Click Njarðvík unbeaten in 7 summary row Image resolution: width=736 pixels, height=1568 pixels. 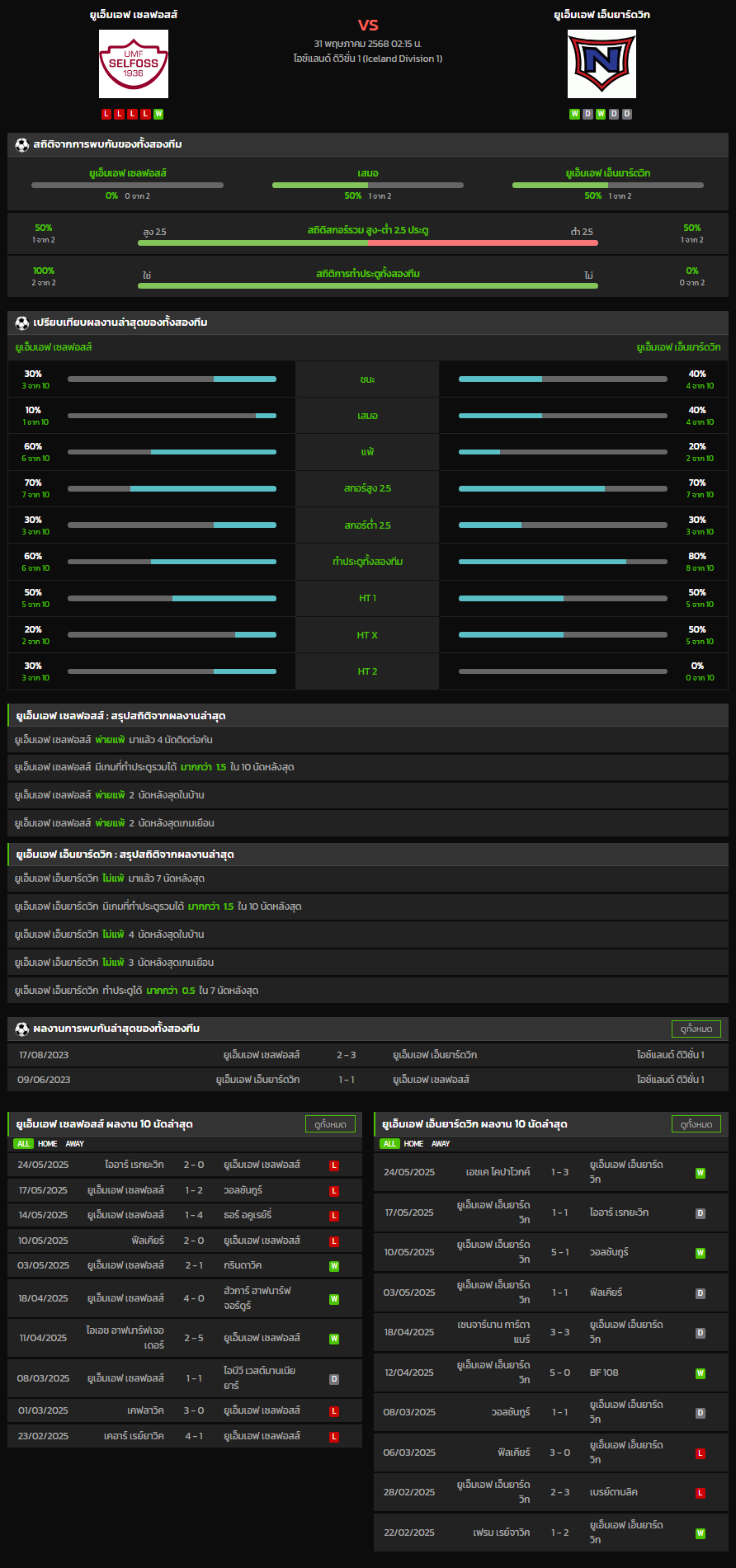click(x=368, y=878)
